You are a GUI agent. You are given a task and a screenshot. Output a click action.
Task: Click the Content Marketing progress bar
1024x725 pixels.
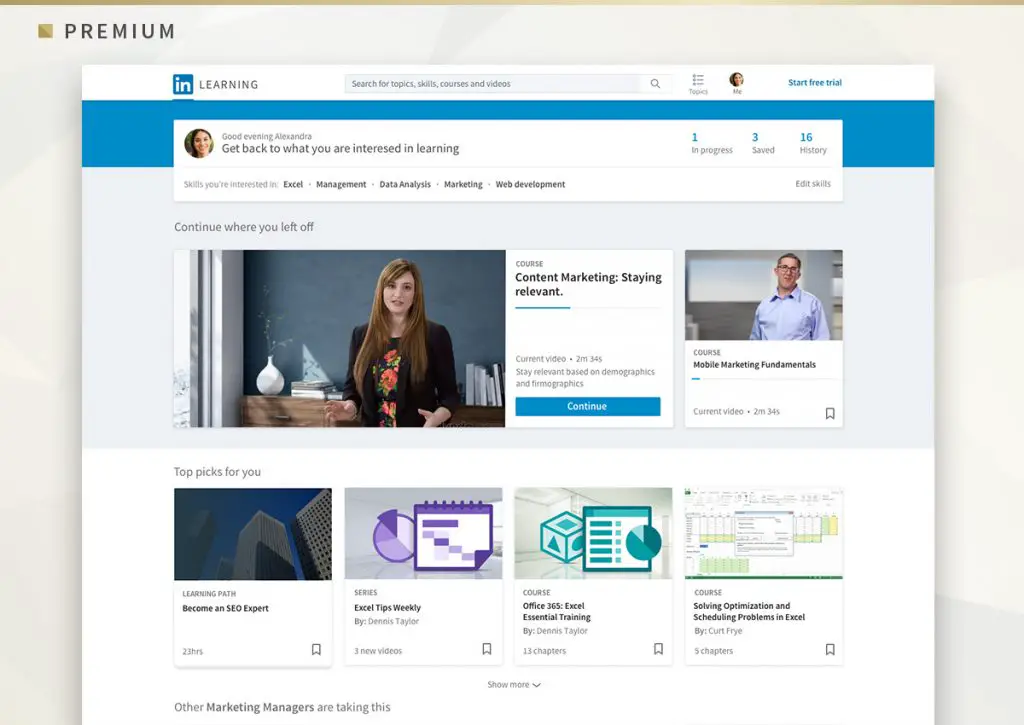[588, 307]
